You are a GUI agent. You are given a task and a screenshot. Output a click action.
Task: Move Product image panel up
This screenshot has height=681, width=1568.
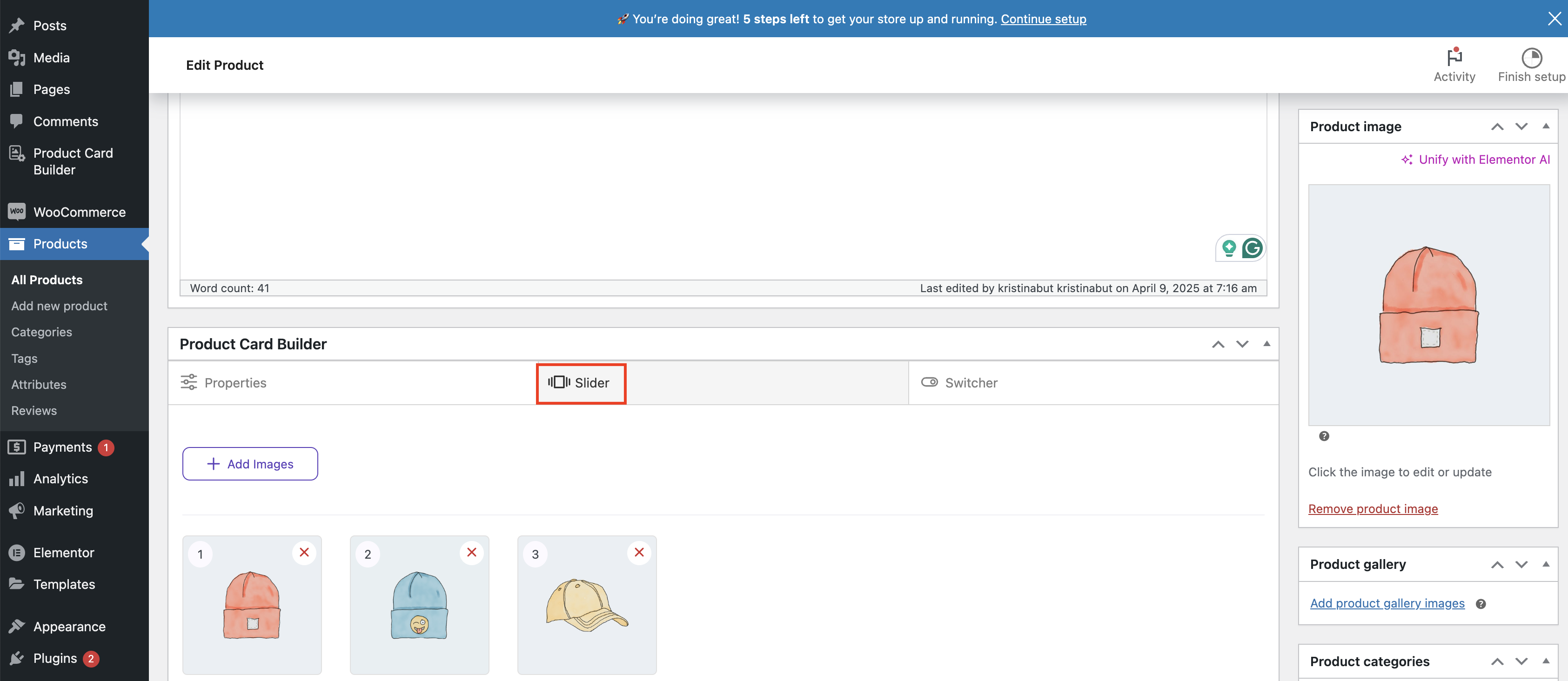click(1497, 127)
